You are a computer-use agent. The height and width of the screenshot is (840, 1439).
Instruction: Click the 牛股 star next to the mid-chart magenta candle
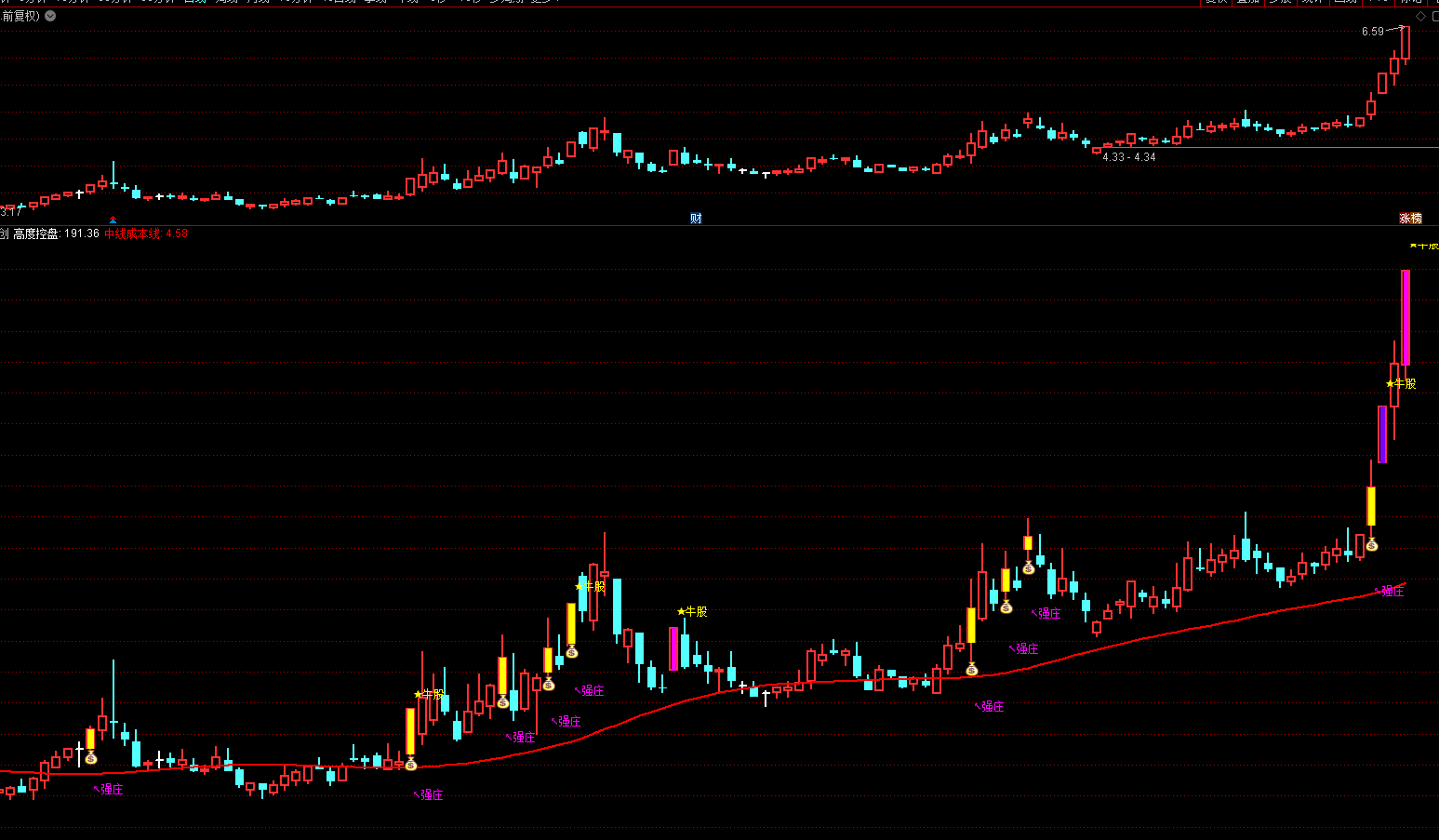692,611
